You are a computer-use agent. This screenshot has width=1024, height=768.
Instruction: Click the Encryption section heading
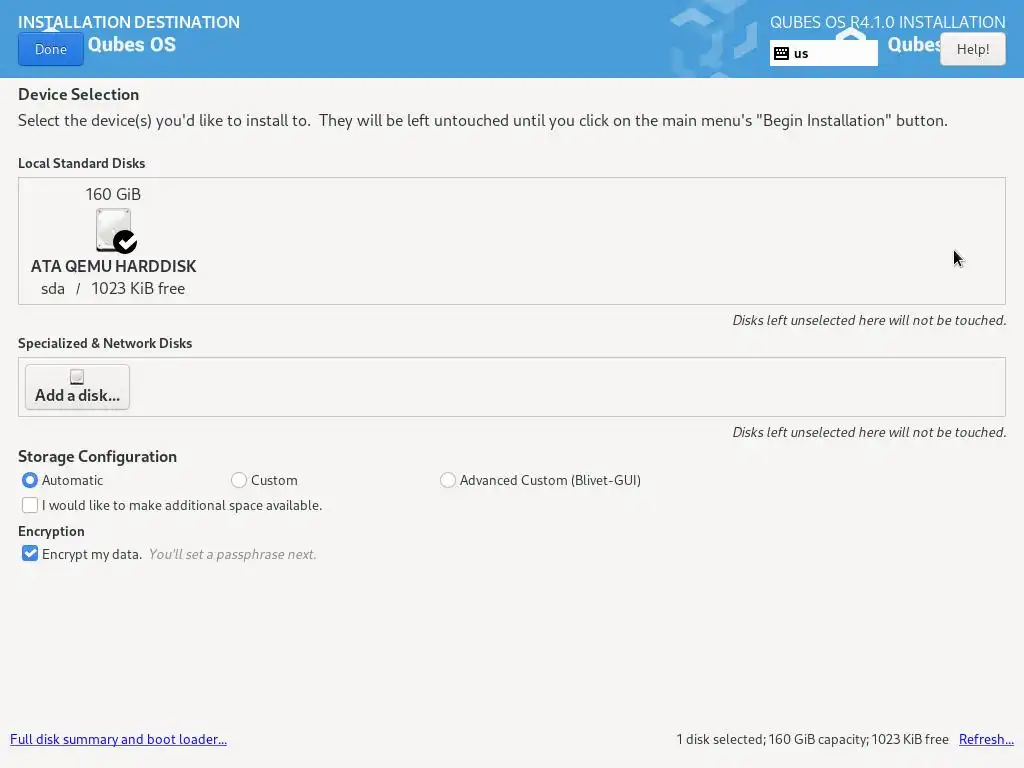pyautogui.click(x=52, y=531)
